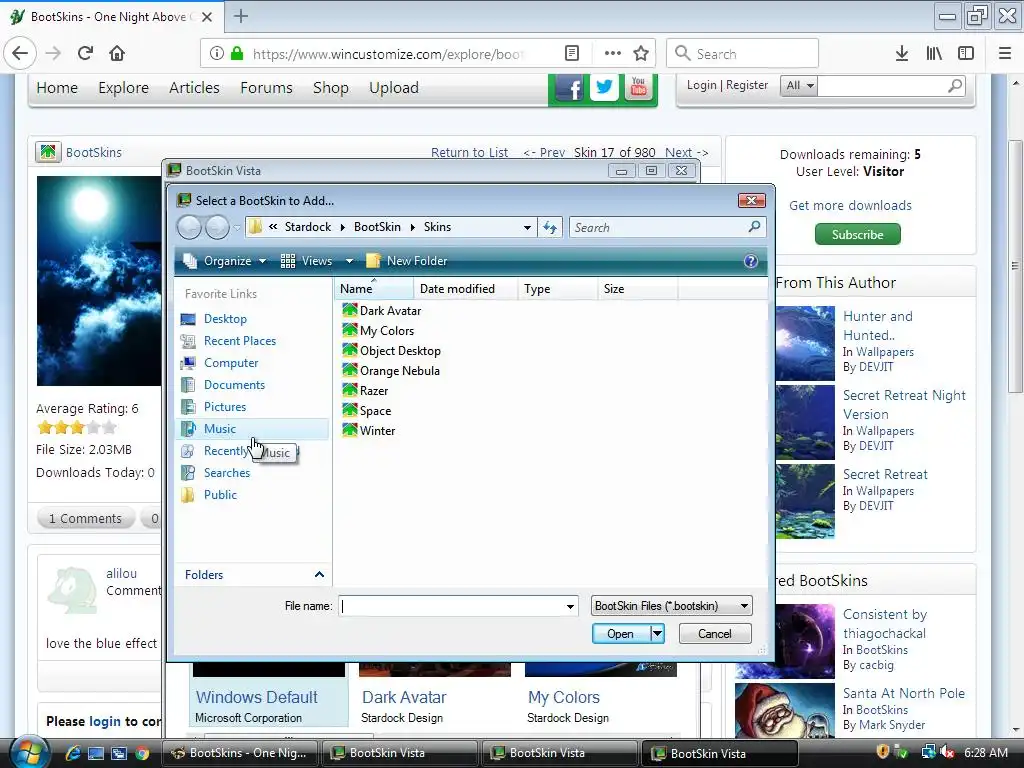Click the green Subscribe button
Screen dimensions: 1024x768
point(857,234)
